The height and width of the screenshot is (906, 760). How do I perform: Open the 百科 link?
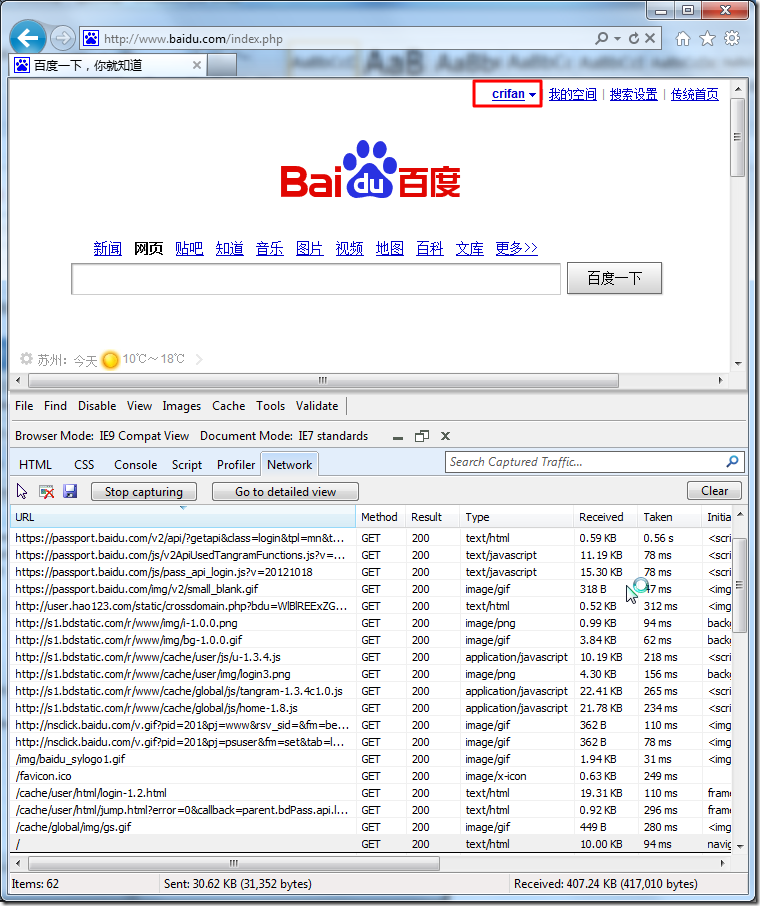click(x=429, y=248)
